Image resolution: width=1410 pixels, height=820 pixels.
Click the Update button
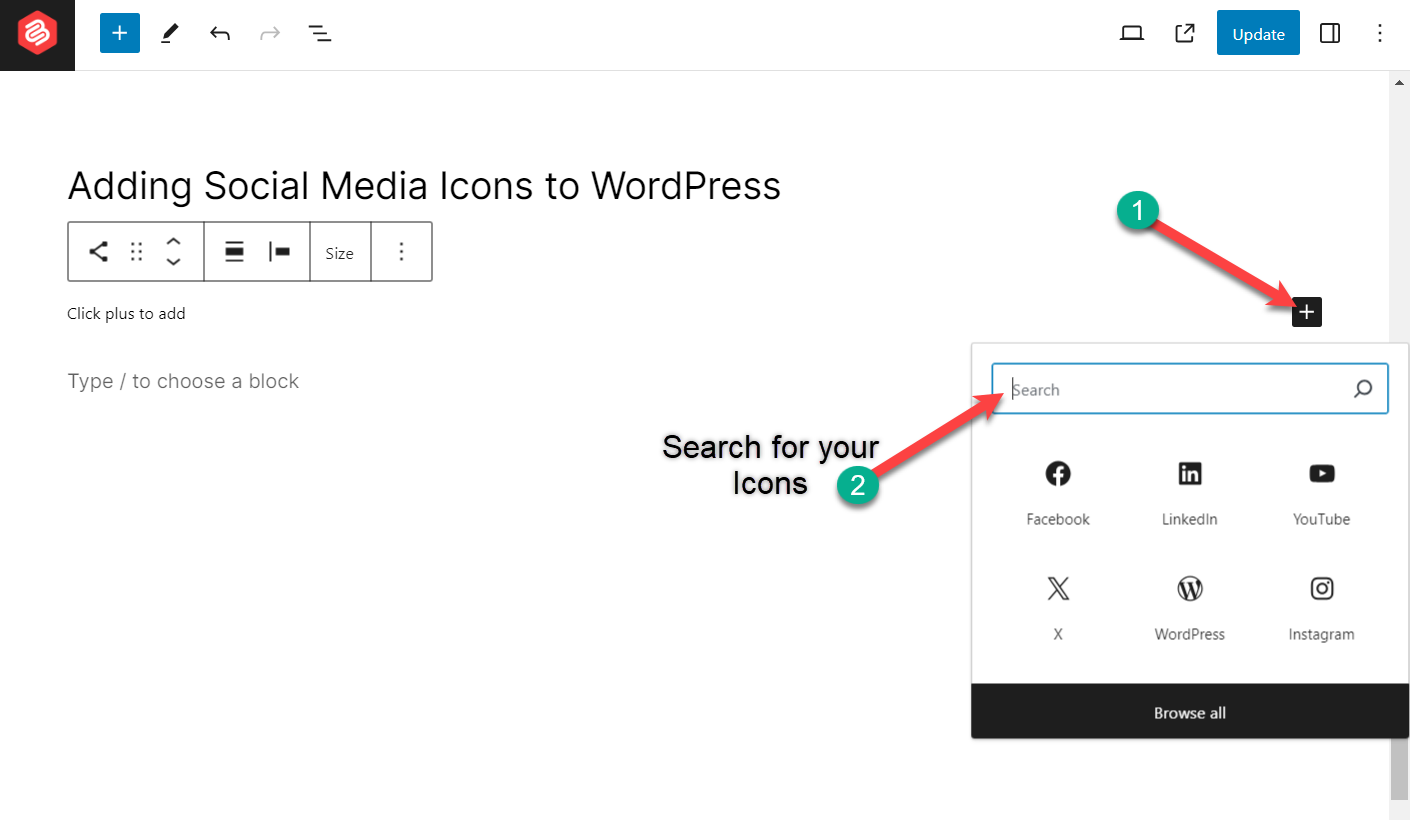(1257, 32)
